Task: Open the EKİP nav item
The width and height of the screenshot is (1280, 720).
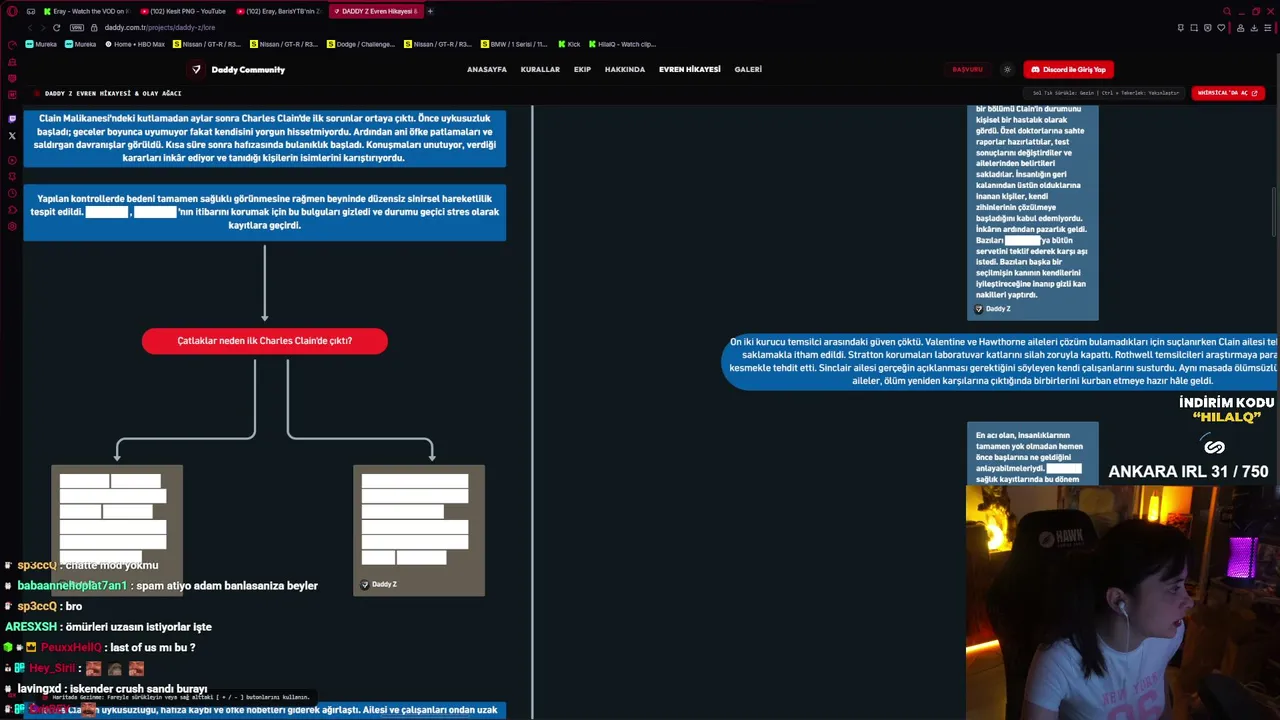Action: tap(582, 70)
